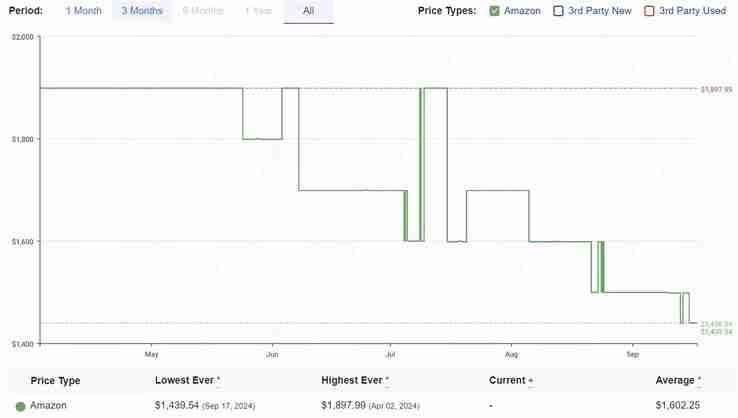Screen dimensions: 738x418
Task: Switch to the 3 Months period
Action: coord(142,11)
